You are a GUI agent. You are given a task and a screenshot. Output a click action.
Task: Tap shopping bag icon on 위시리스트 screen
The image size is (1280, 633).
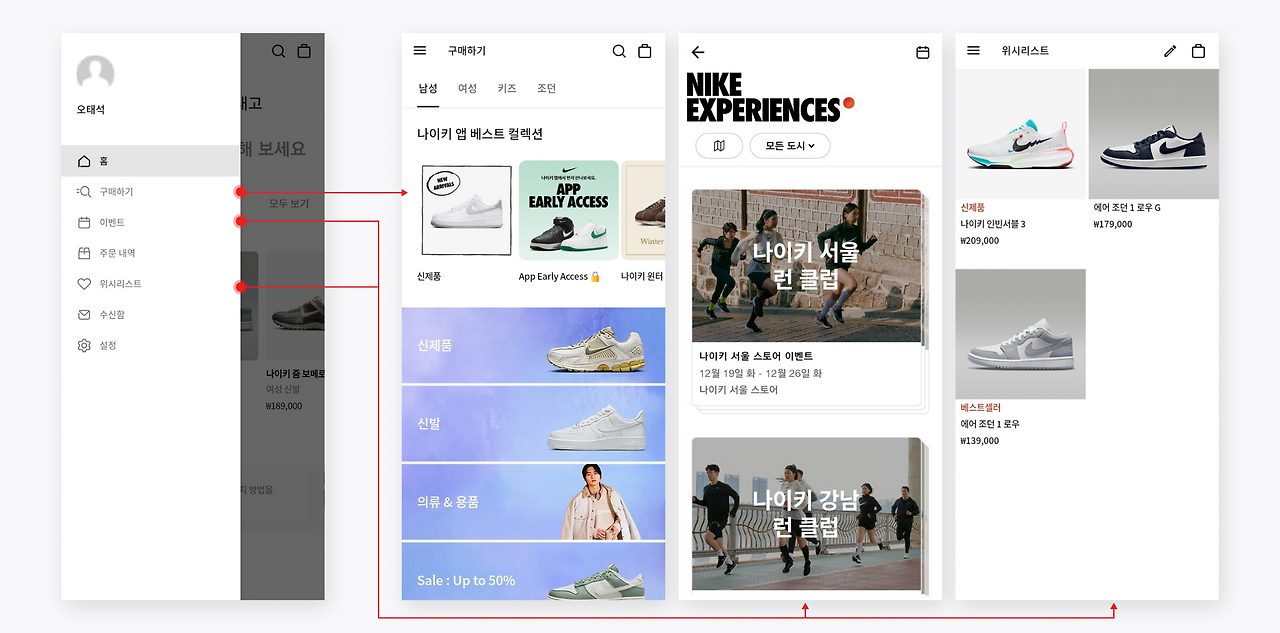1198,51
